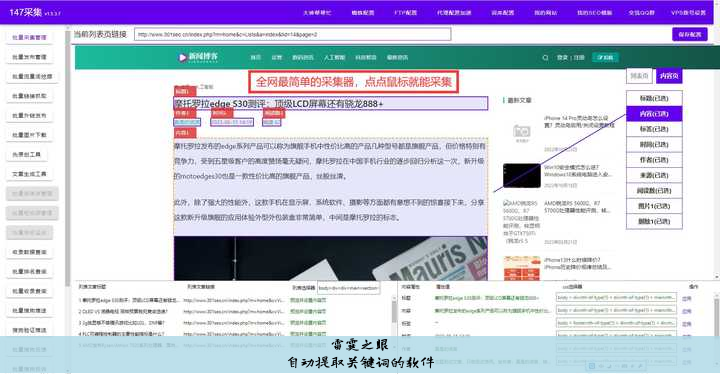The image size is (720, 374).
Task: Click the CSS selector field in the 内容 row
Action: point(616,311)
